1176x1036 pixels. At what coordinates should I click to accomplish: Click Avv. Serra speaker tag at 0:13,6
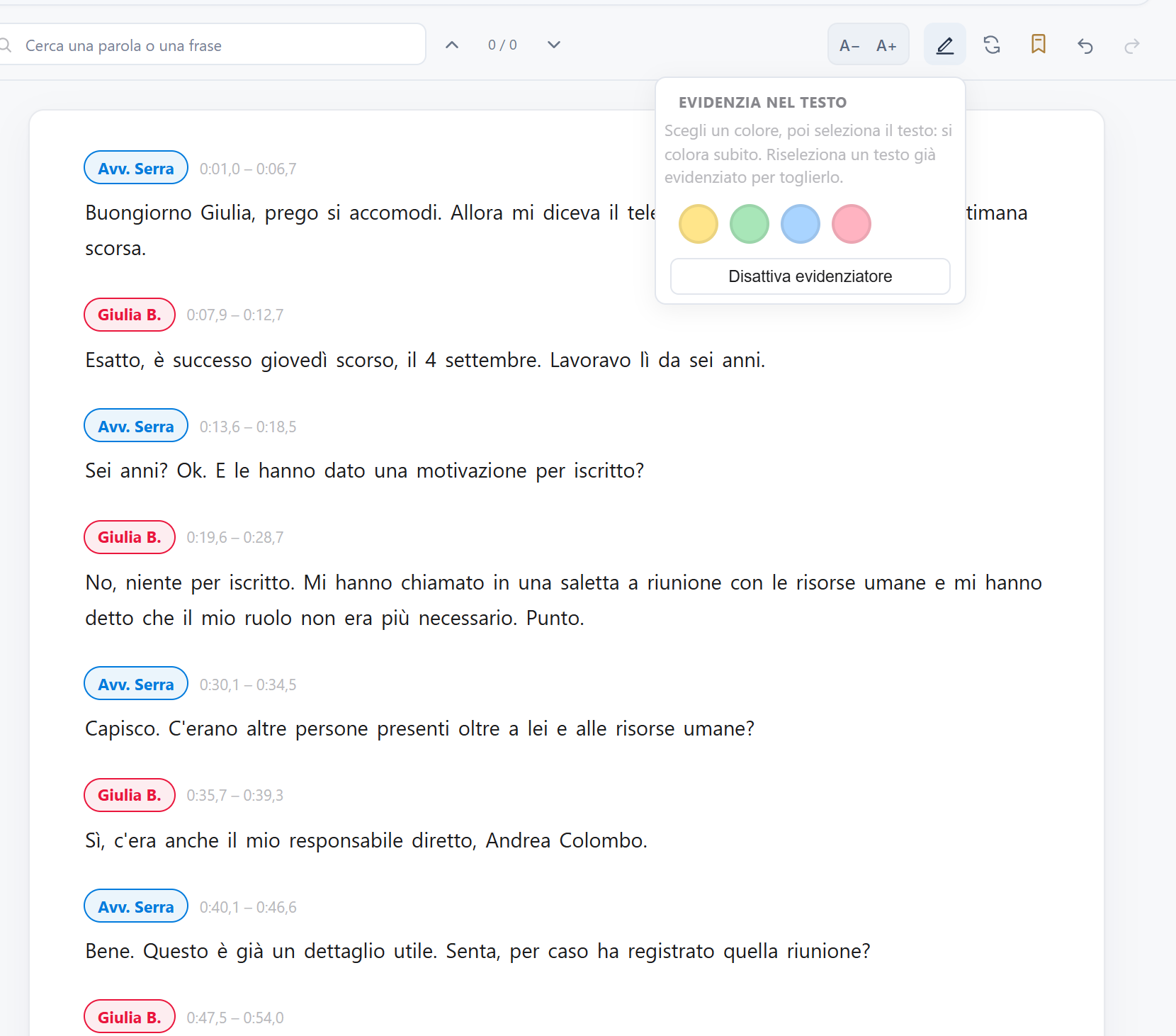click(136, 426)
